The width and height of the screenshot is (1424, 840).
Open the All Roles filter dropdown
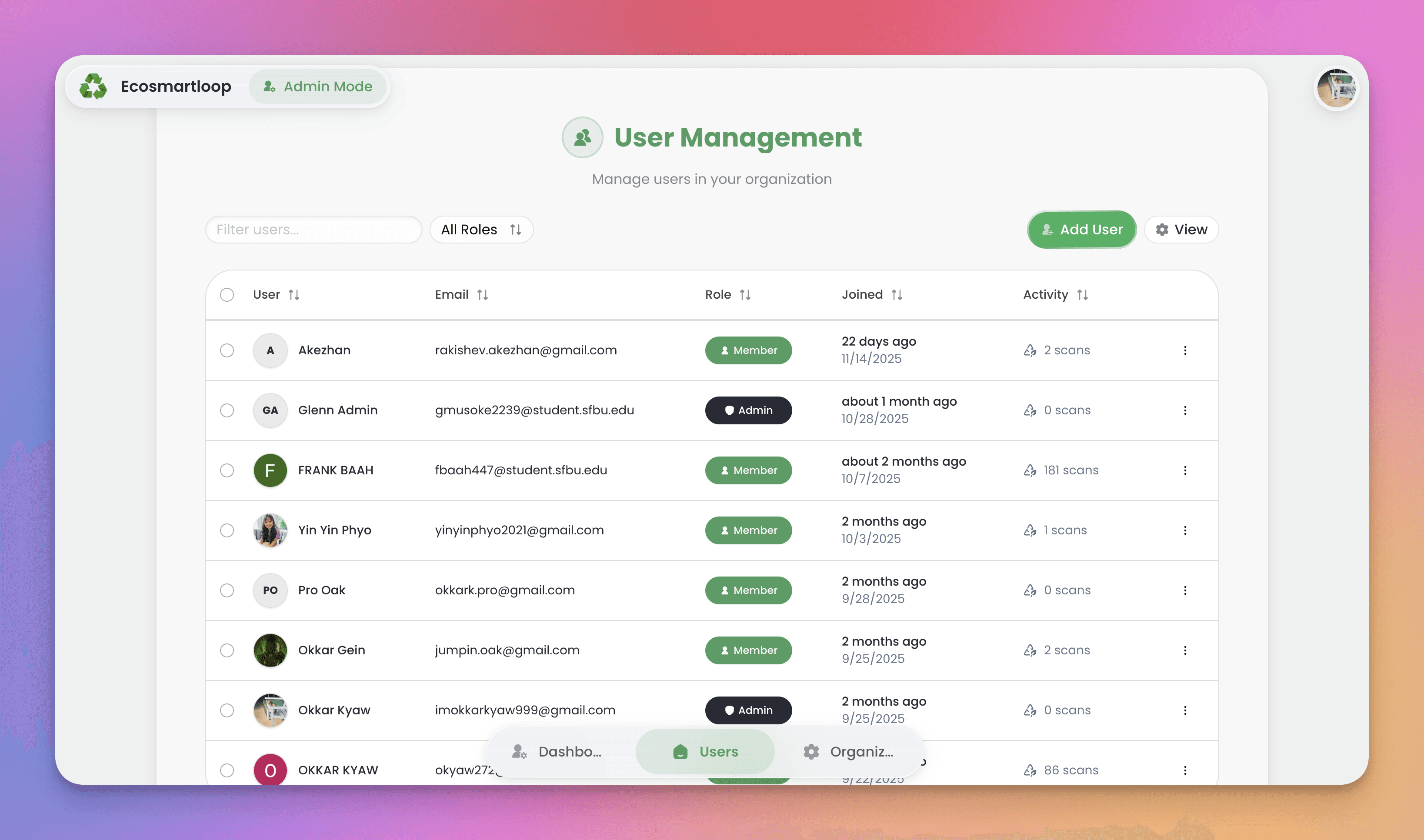coord(481,230)
